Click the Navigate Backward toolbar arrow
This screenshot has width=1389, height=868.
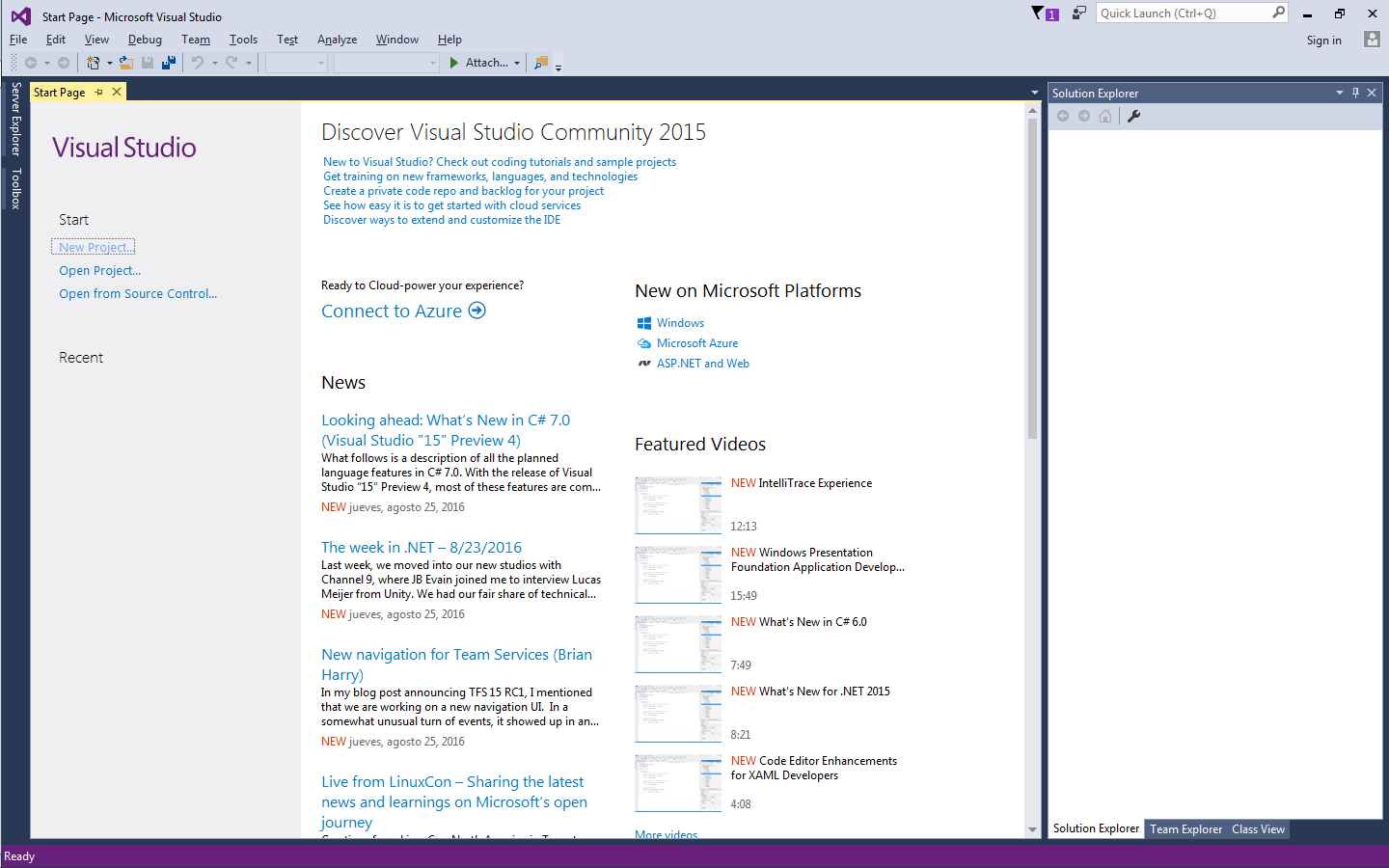point(31,63)
